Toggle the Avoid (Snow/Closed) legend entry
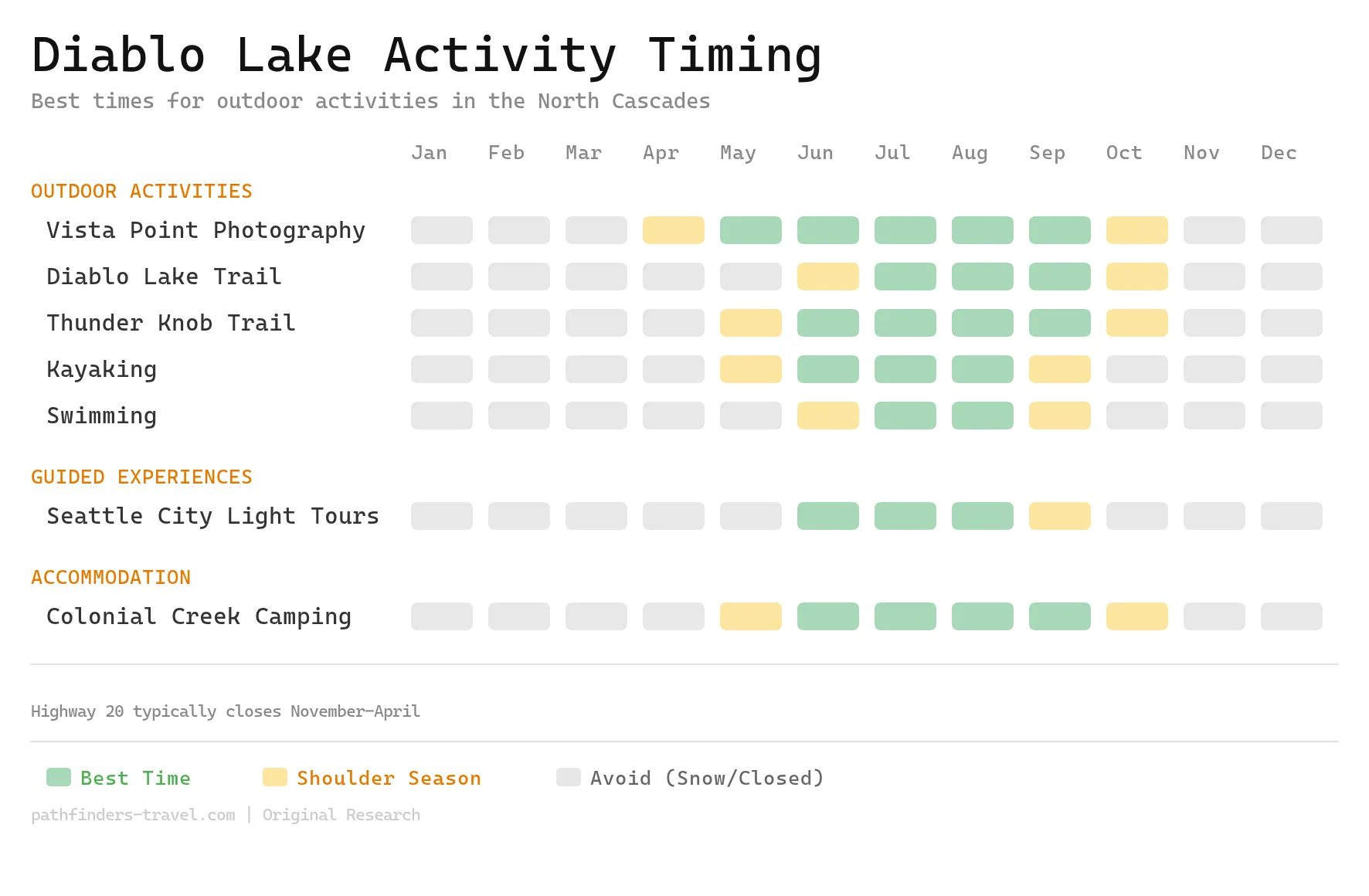1369x896 pixels. click(x=707, y=778)
